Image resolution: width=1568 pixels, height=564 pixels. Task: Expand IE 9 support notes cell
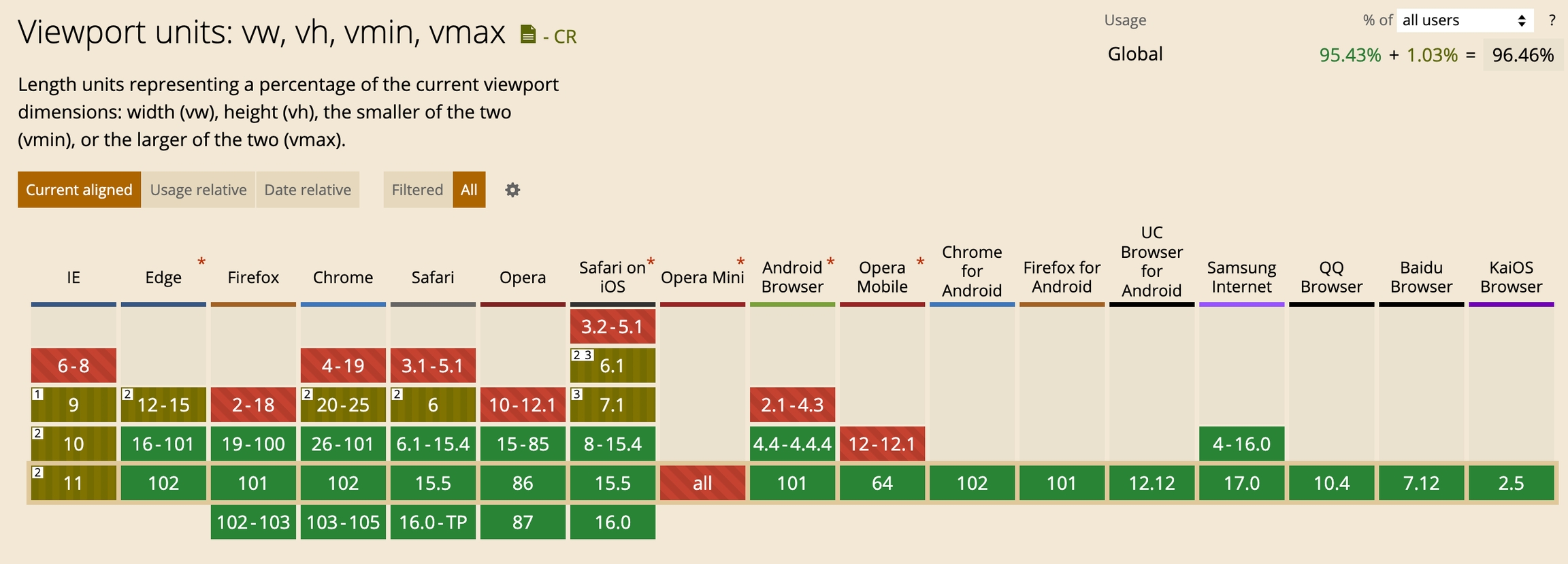click(73, 405)
